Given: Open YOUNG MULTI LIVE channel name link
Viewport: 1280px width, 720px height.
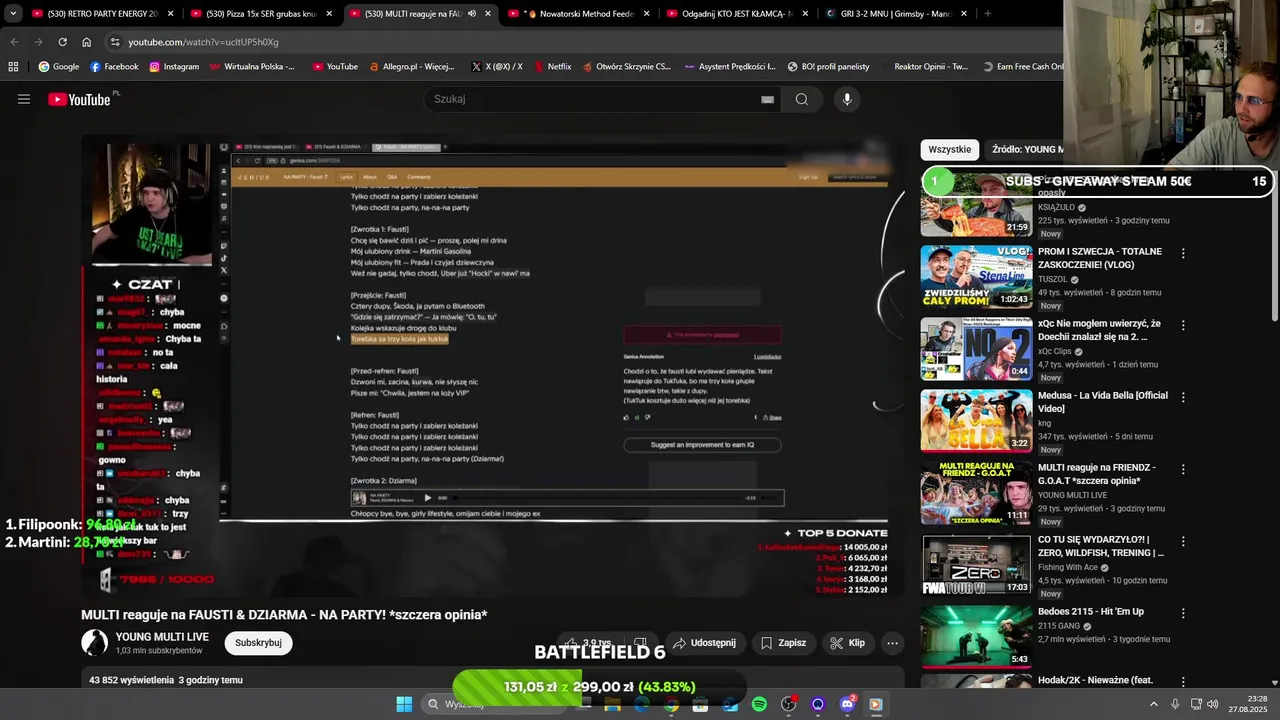Looking at the screenshot, I should [x=162, y=637].
